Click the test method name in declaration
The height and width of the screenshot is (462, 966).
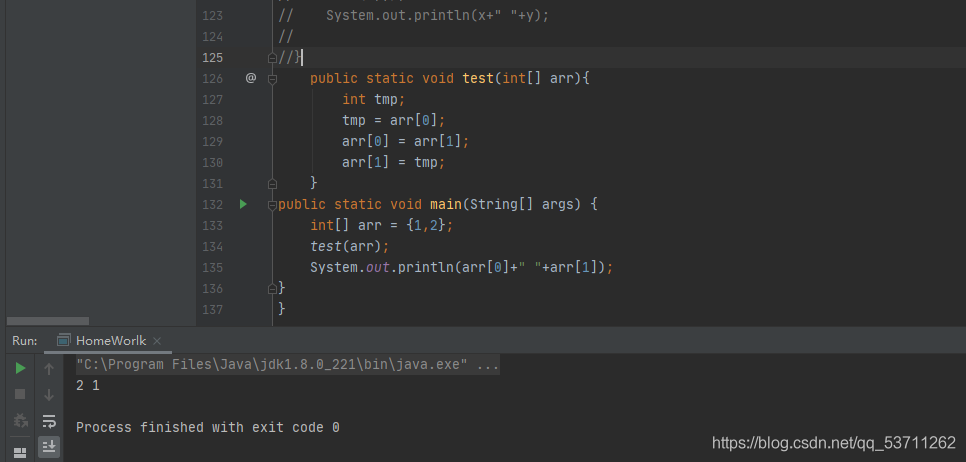coord(478,78)
